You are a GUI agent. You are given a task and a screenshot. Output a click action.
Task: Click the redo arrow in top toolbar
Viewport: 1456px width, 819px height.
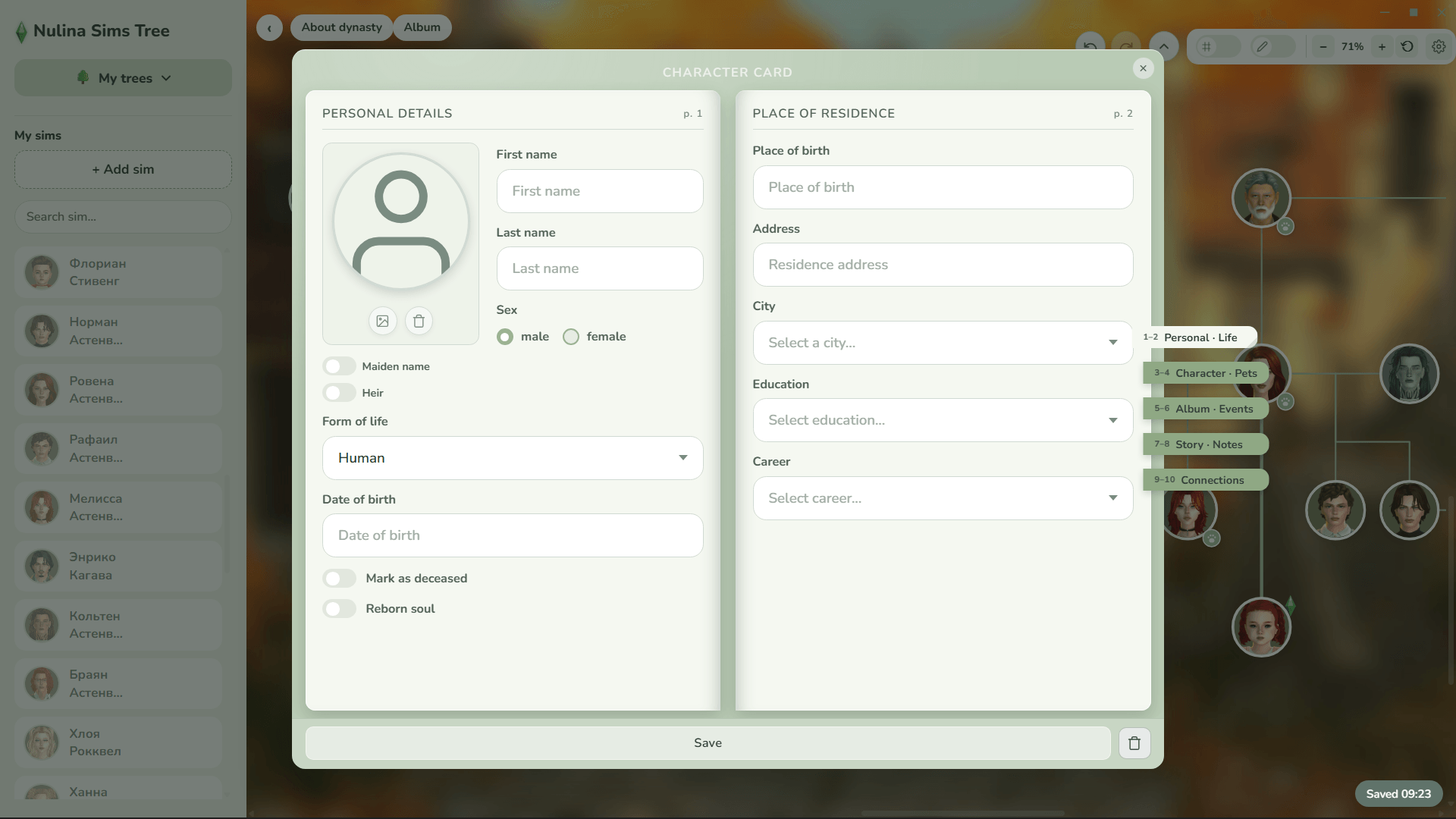1126,46
